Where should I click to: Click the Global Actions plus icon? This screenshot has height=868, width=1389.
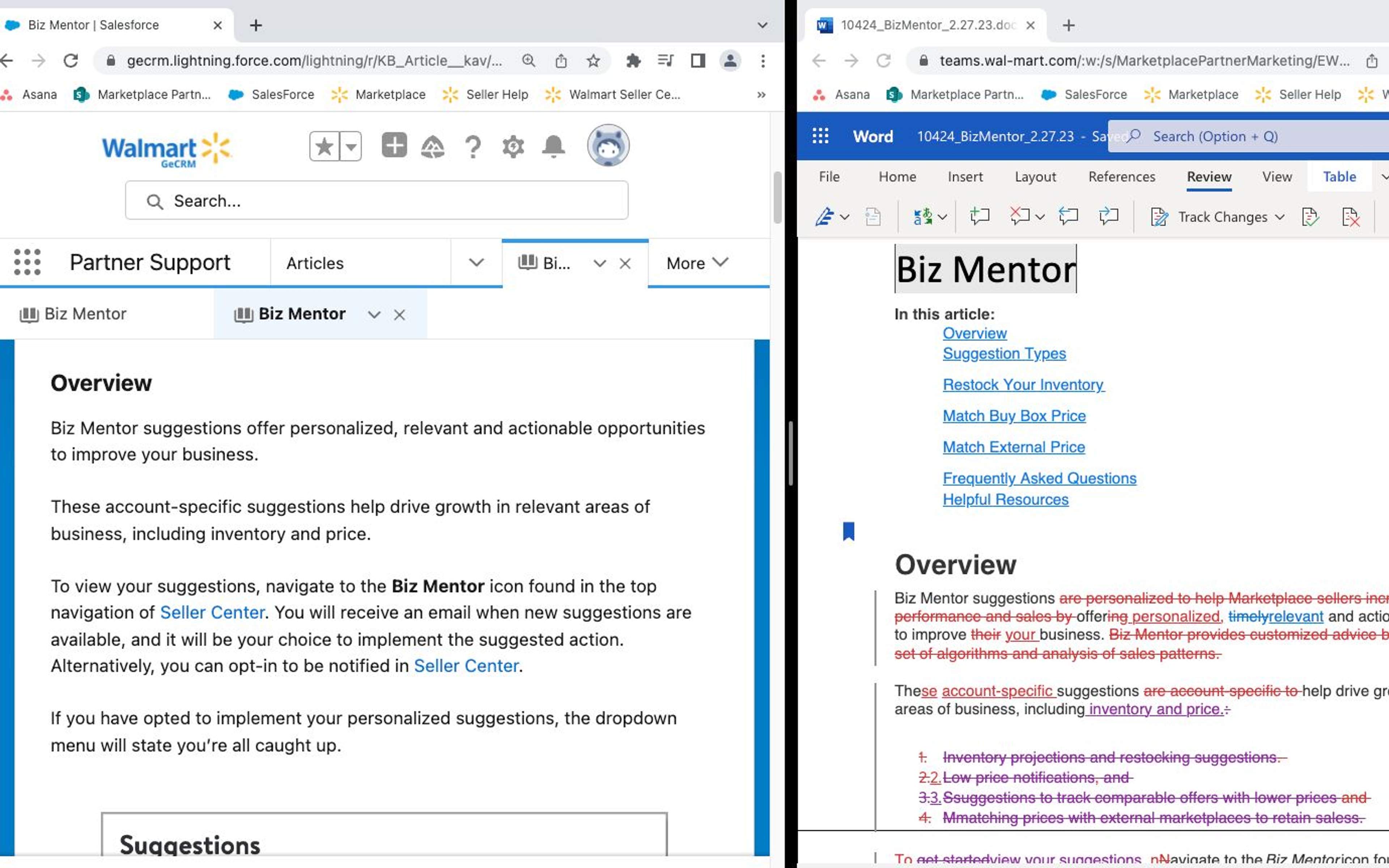click(x=394, y=145)
